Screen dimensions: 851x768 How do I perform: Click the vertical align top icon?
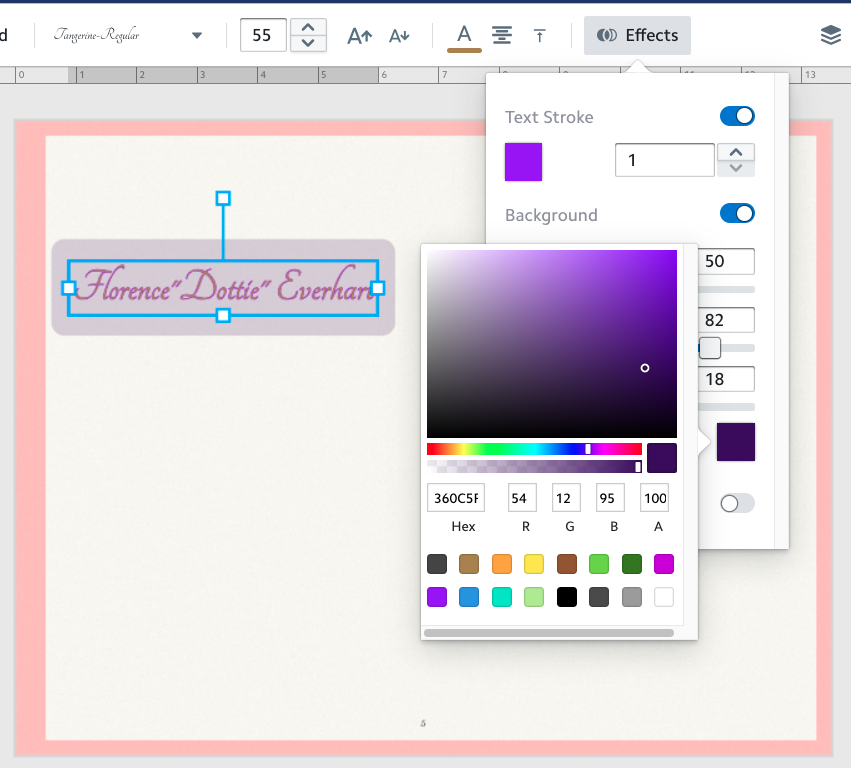tap(540, 36)
